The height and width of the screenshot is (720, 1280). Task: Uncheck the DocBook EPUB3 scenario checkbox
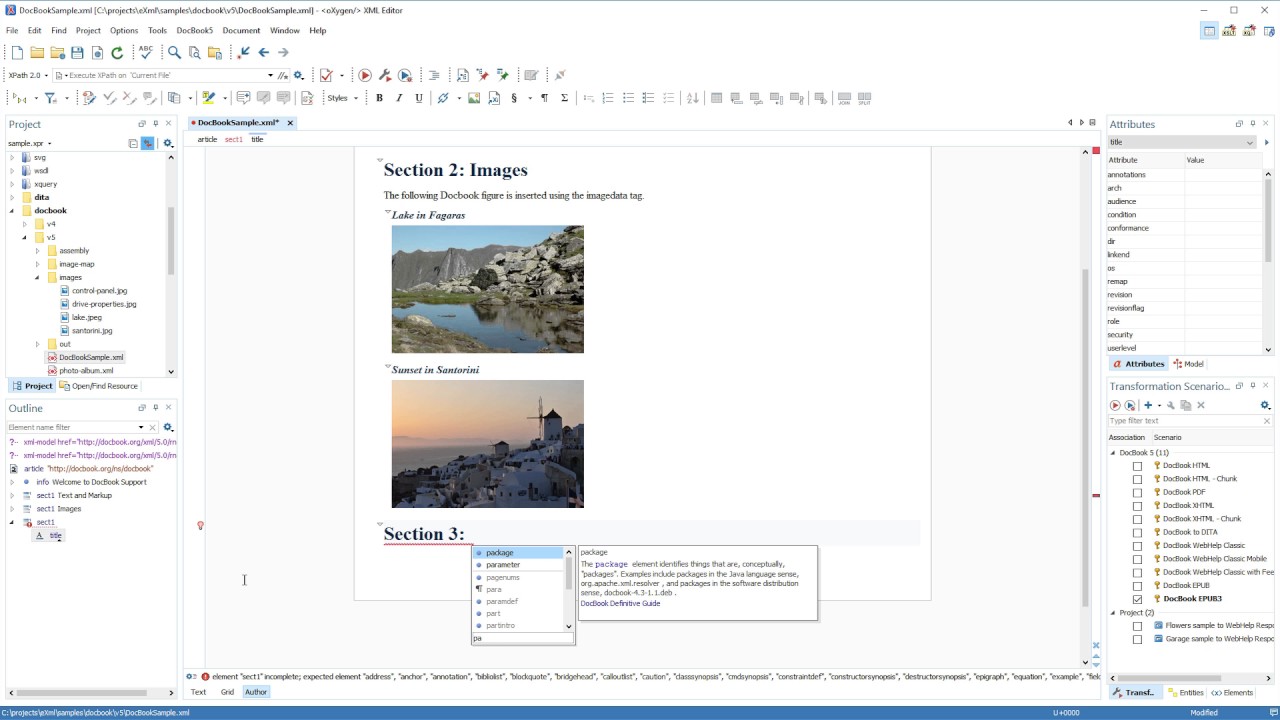coord(1137,599)
